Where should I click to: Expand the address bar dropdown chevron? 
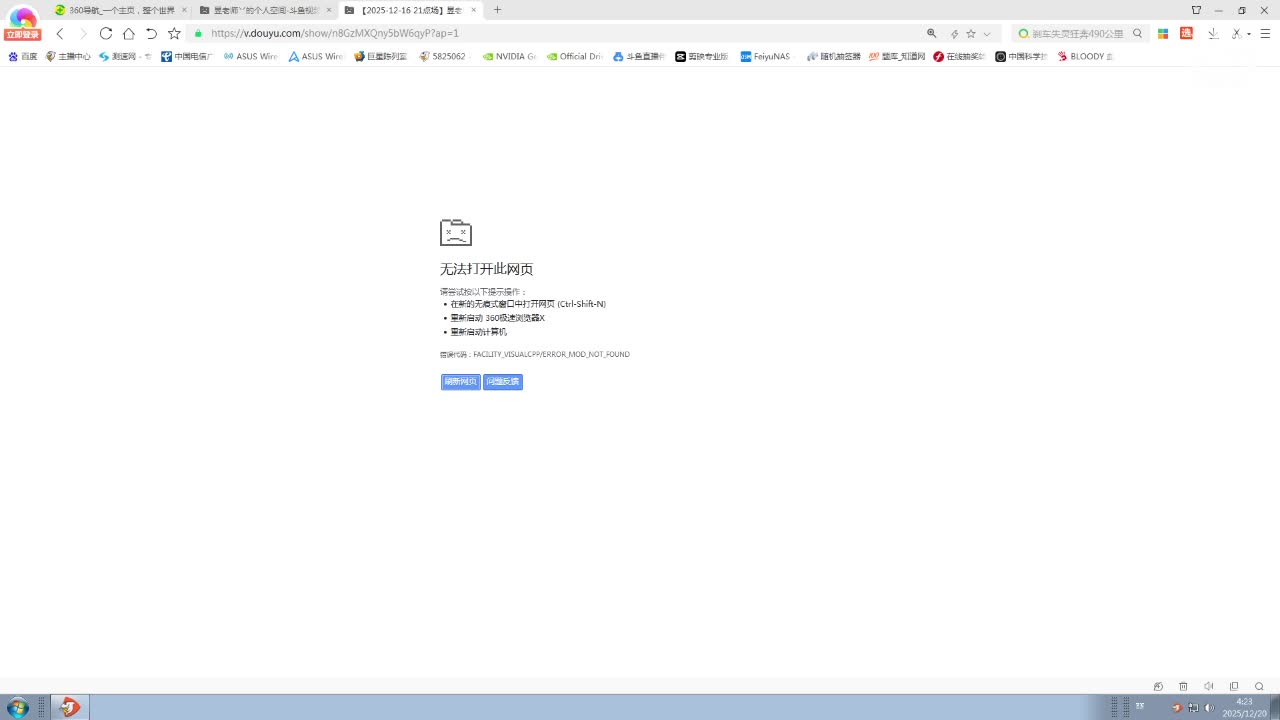pos(987,33)
